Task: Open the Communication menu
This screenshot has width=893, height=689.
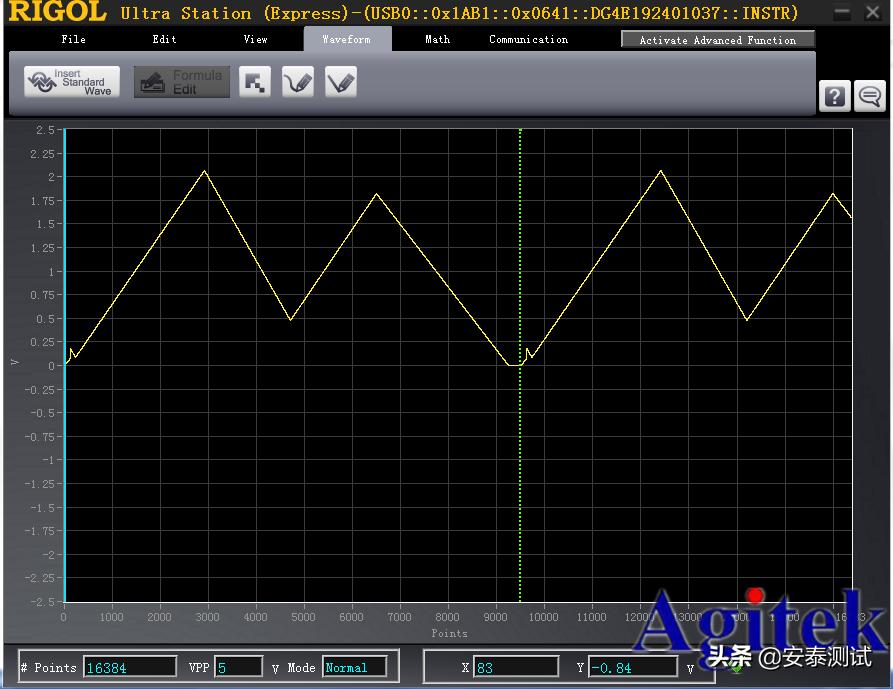Action: 528,40
